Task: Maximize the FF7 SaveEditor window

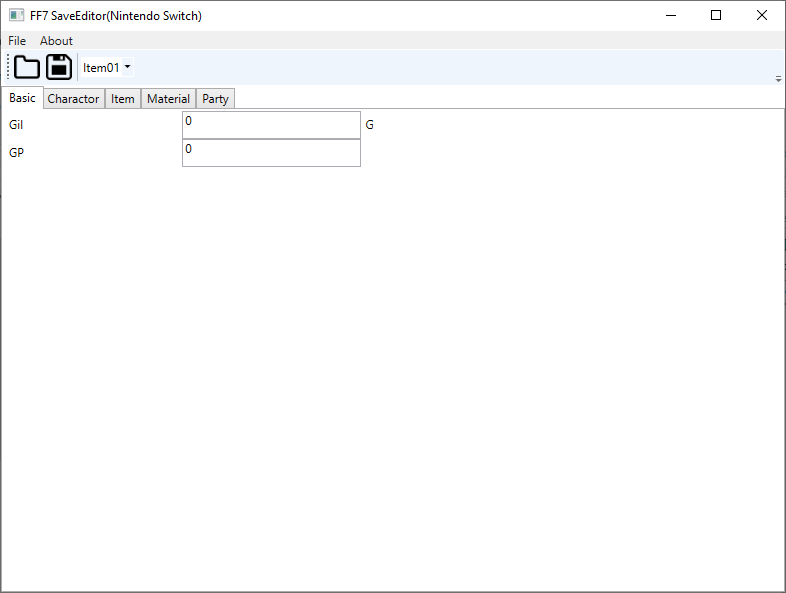Action: pos(716,15)
